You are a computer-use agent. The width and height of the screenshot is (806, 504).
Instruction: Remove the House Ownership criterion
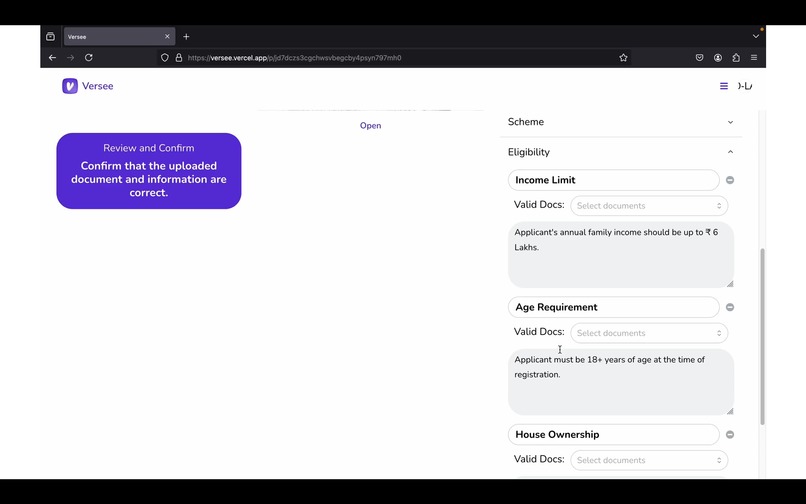click(730, 435)
